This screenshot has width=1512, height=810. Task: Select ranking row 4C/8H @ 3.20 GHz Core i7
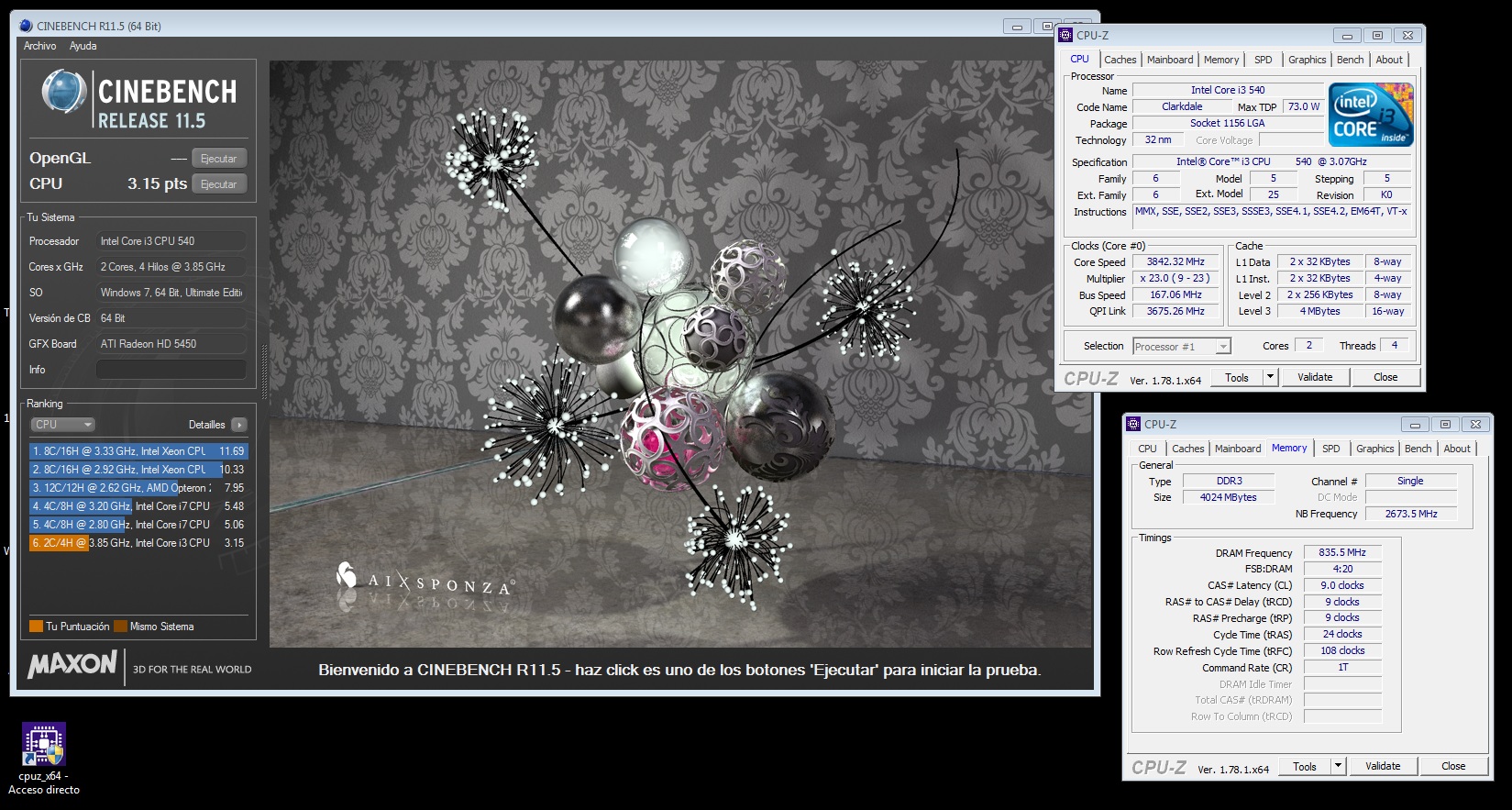tap(138, 506)
